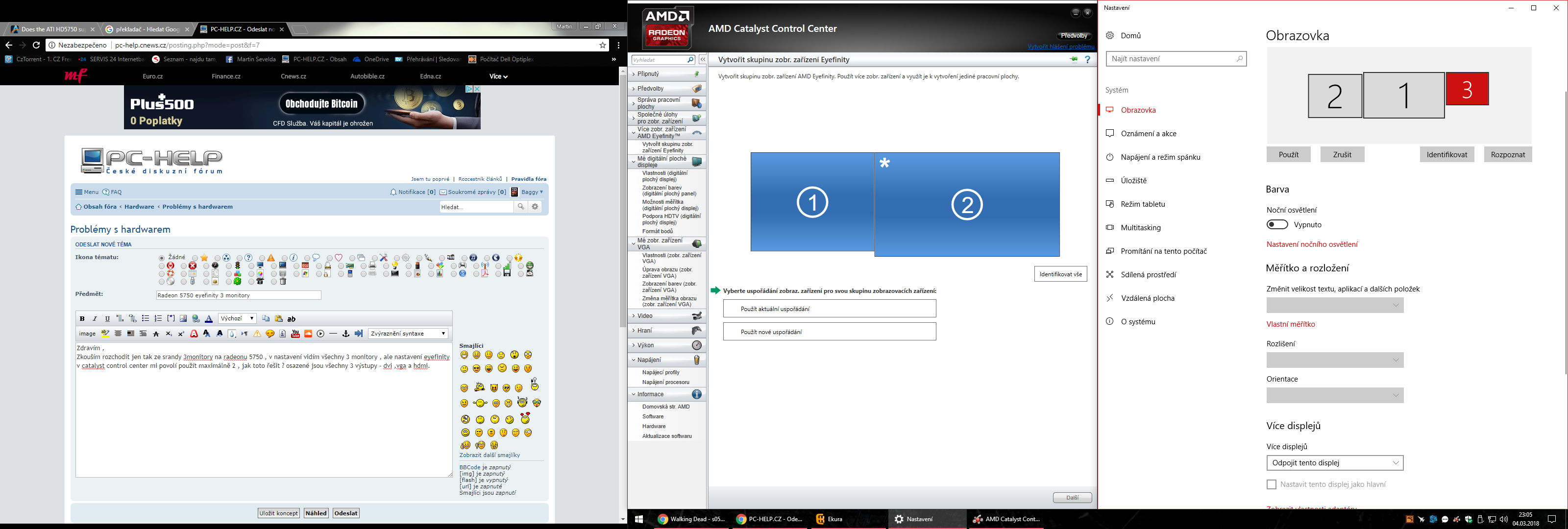Open Nastavení nočního osvětlení link

(1312, 245)
